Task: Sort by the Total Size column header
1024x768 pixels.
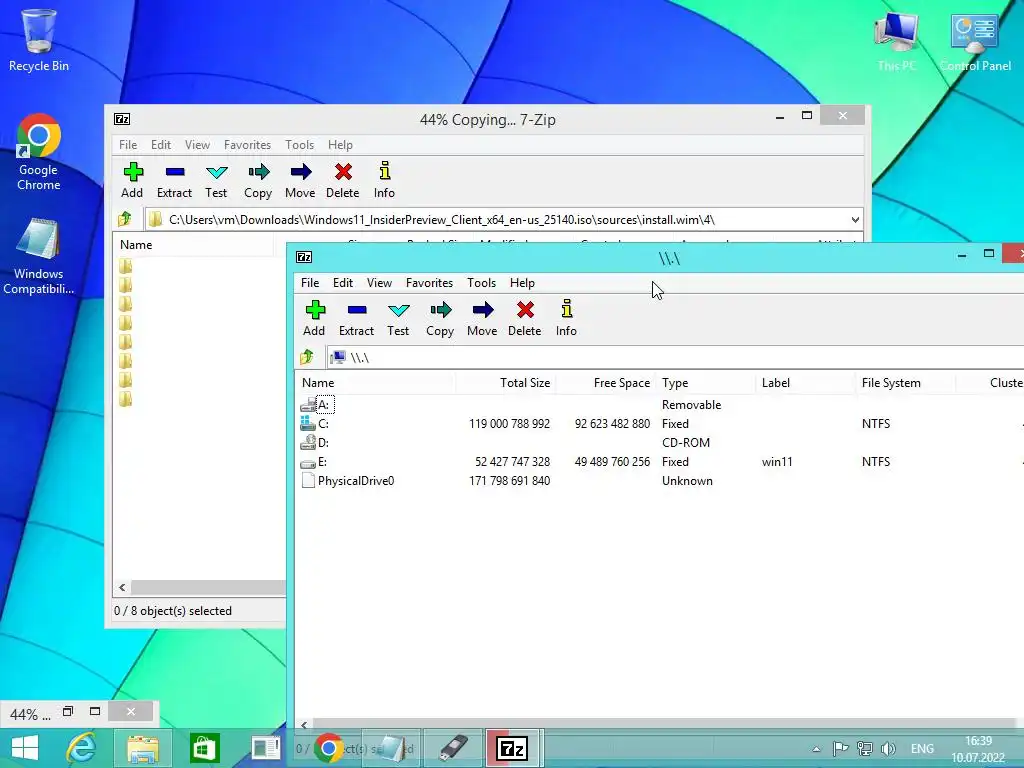Action: (x=506, y=383)
